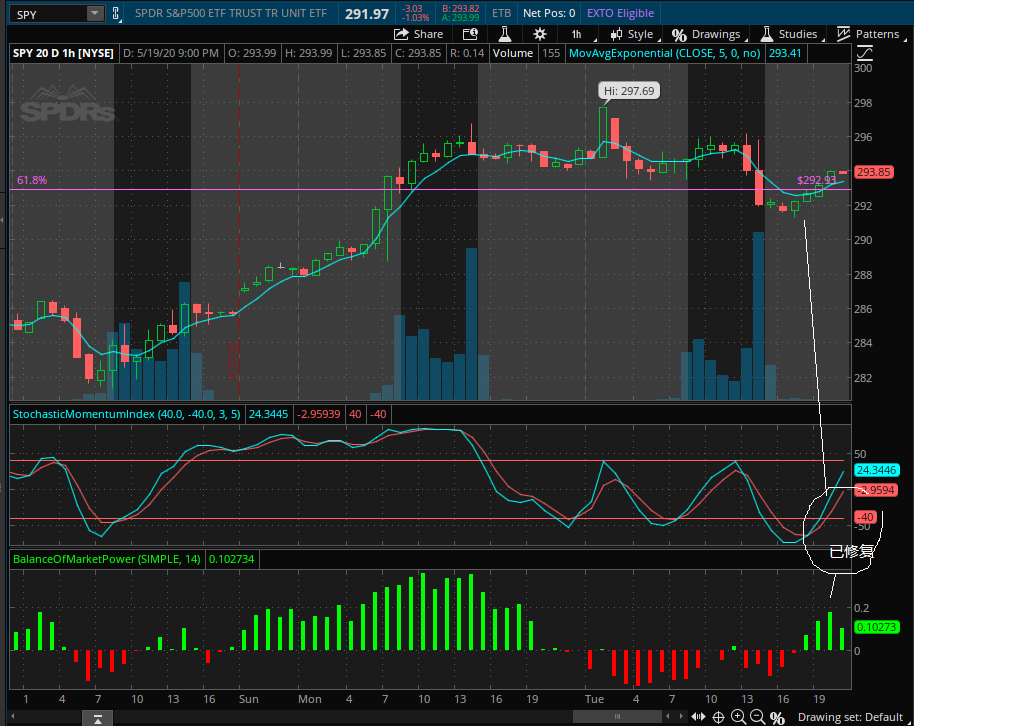Click the expand/compress time axis icon
1035x726 pixels.
click(x=698, y=717)
